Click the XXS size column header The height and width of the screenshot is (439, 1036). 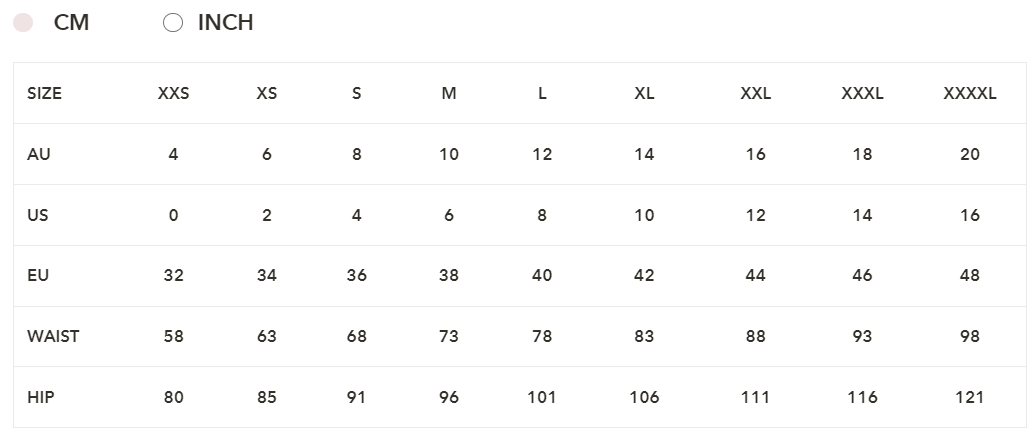click(x=173, y=94)
